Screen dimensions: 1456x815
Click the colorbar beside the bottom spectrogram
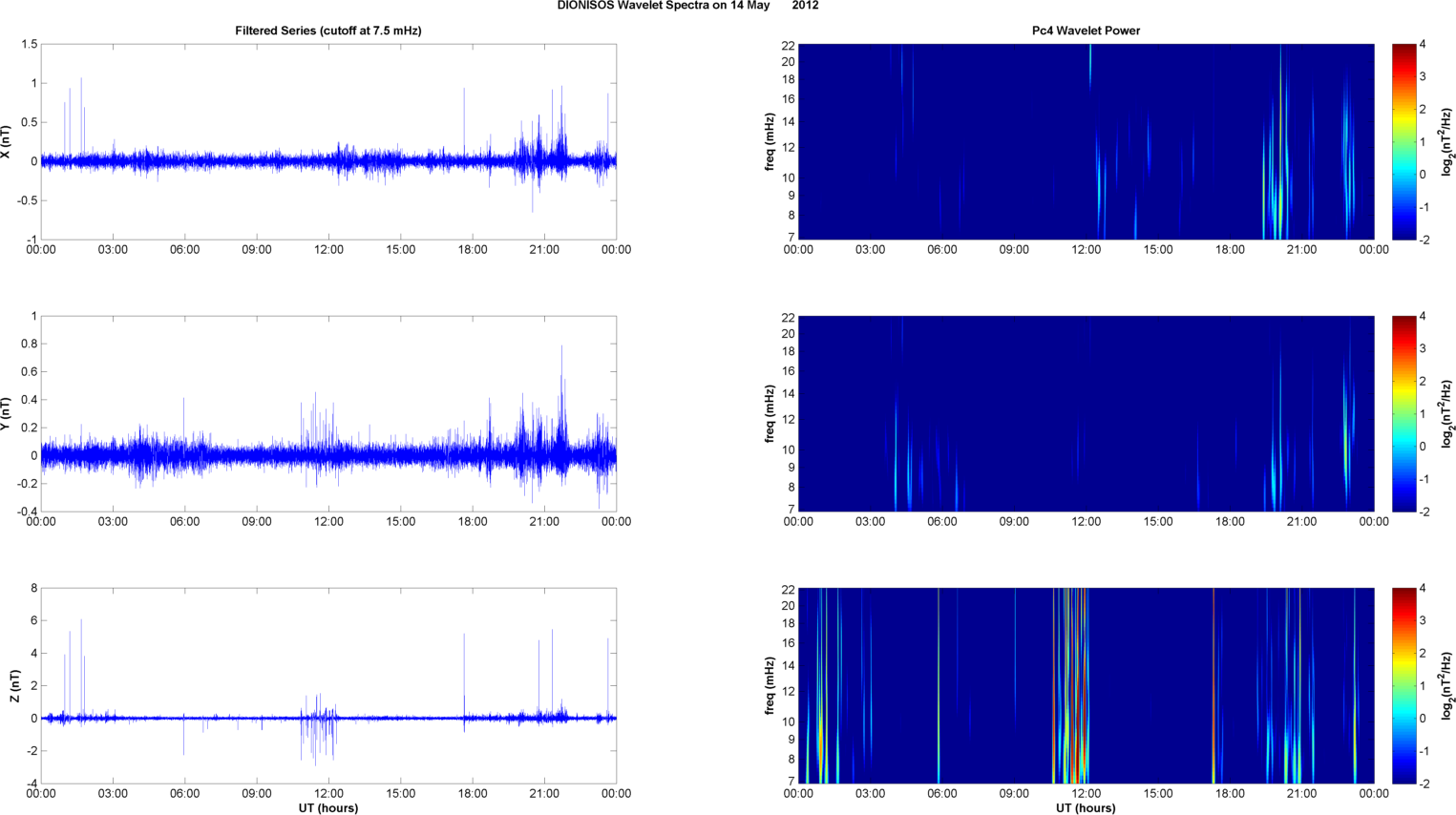pos(1403,685)
